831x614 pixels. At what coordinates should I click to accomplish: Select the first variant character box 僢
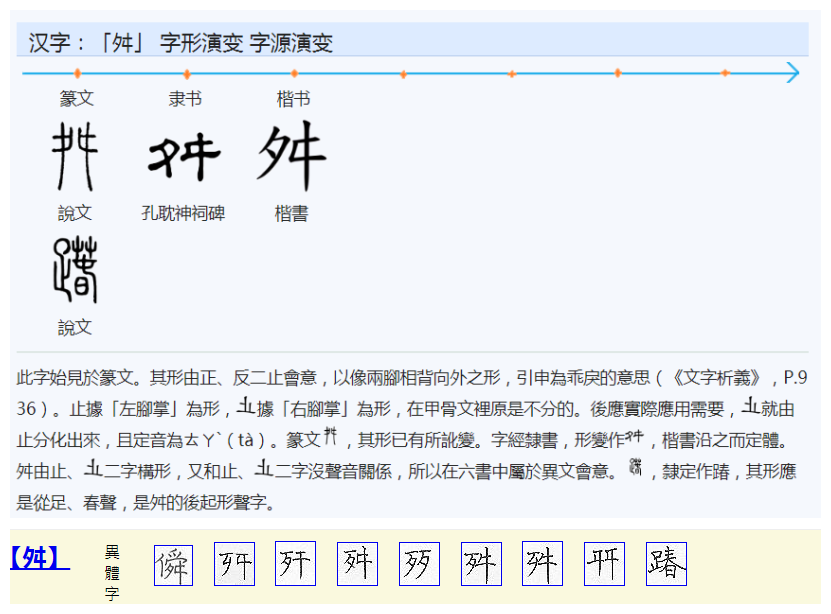point(173,565)
